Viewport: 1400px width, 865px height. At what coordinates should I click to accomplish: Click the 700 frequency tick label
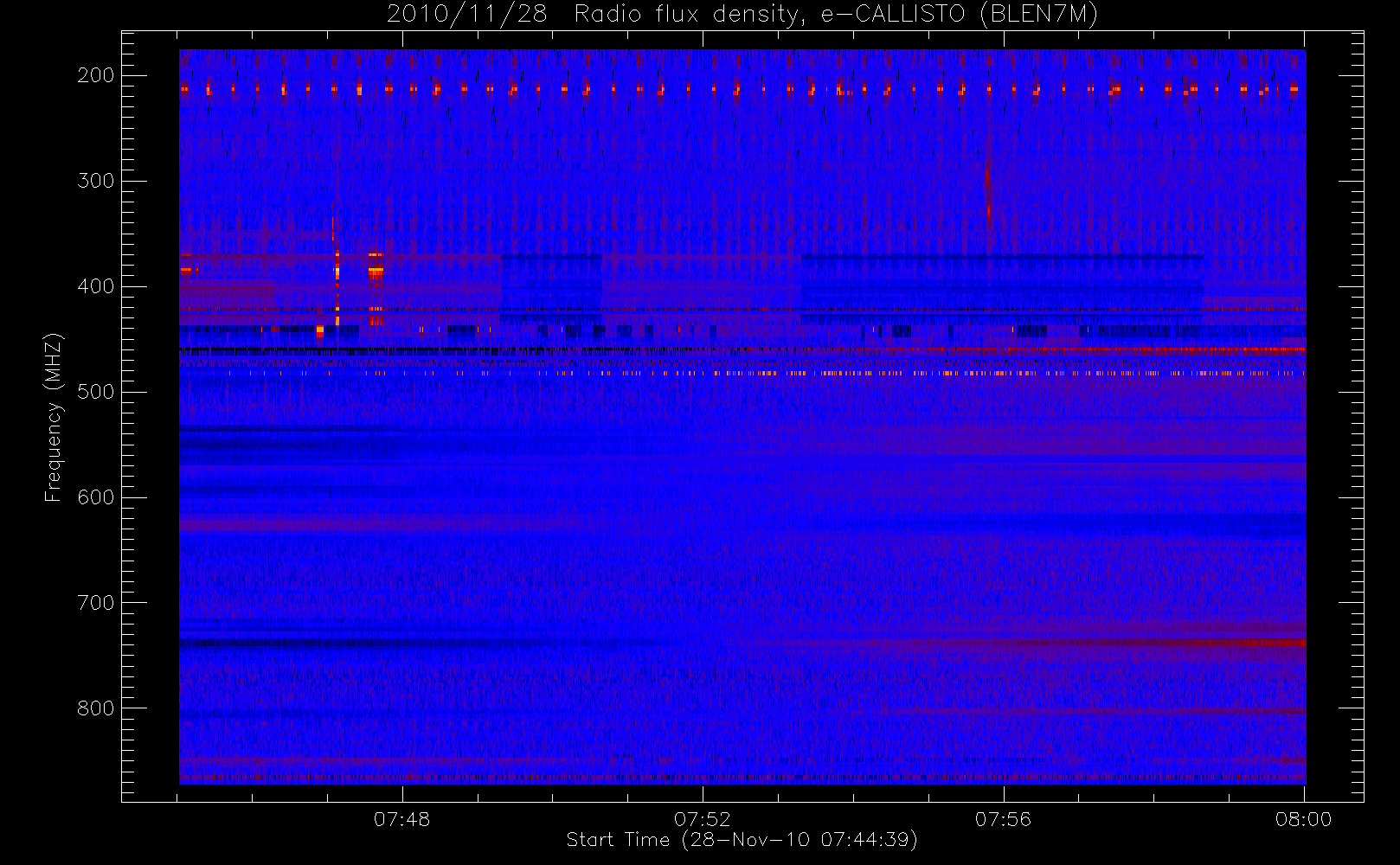(95, 603)
